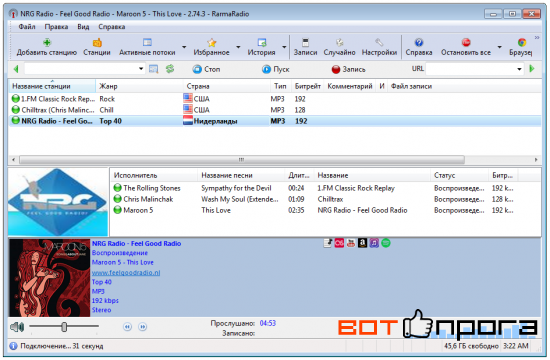Open the Записи recordings button
Image resolution: width=550 pixels, height=360 pixels.
[305, 47]
